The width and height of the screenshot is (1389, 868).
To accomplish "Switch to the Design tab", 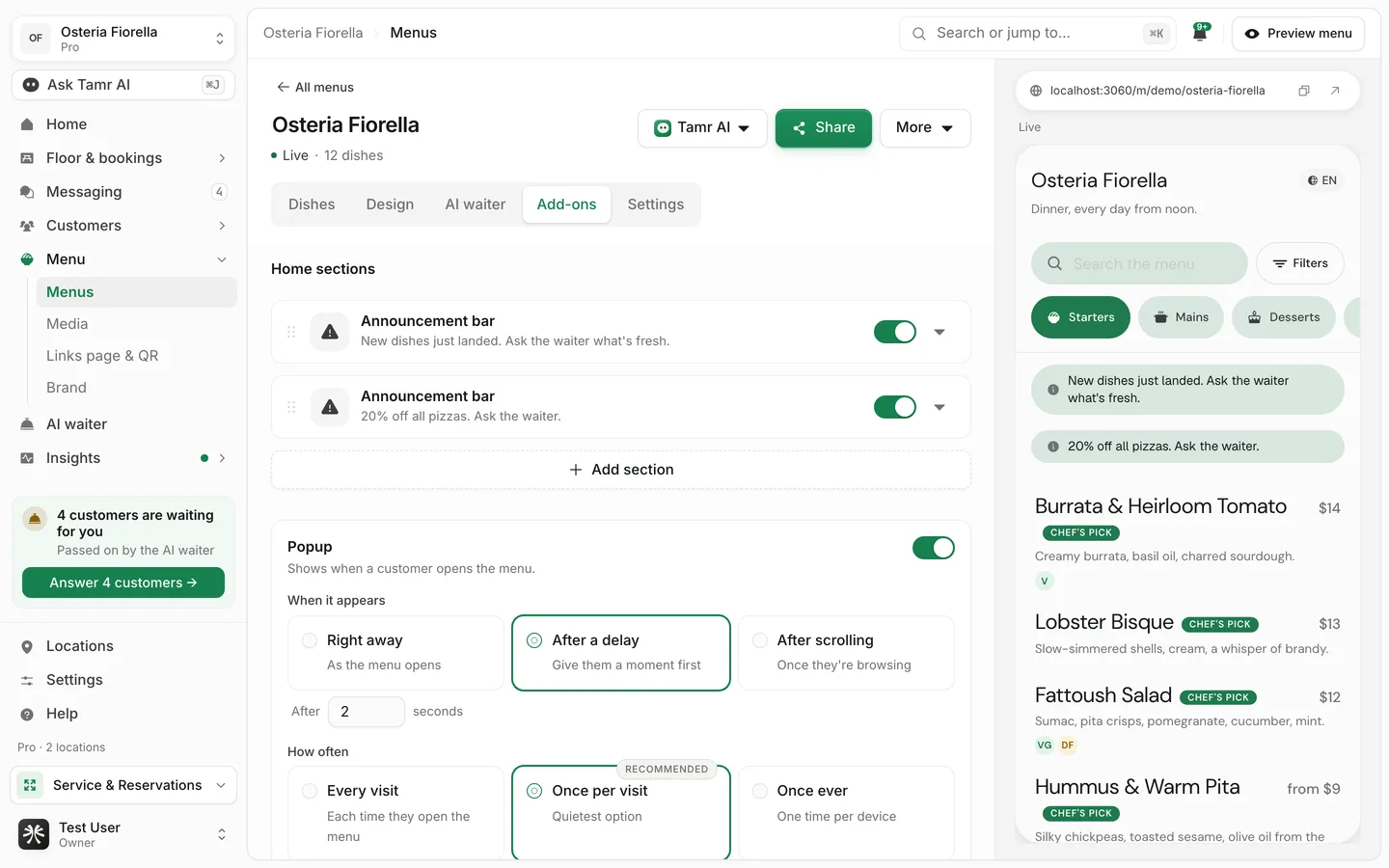I will click(390, 204).
